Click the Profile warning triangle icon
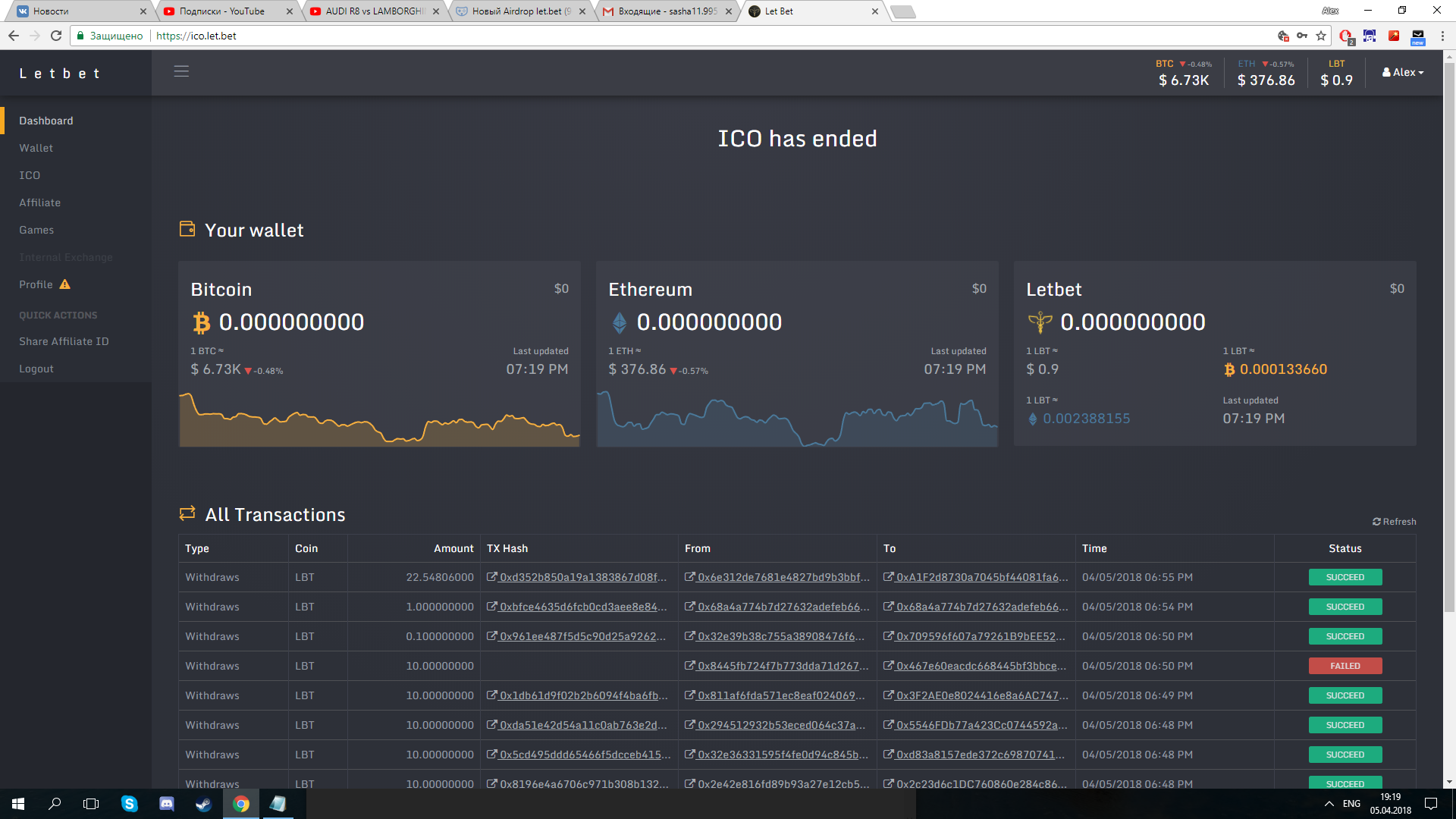This screenshot has height=819, width=1456. 65,284
